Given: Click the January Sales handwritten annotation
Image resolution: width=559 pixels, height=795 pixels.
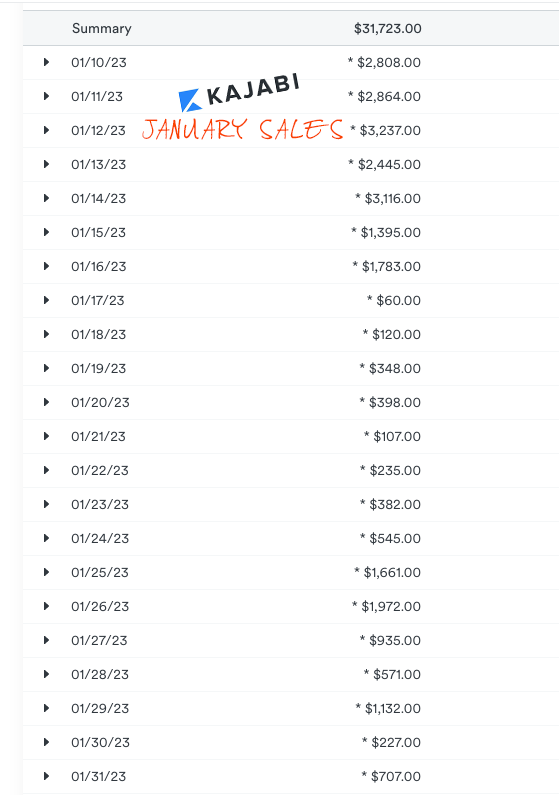Looking at the screenshot, I should click(243, 129).
